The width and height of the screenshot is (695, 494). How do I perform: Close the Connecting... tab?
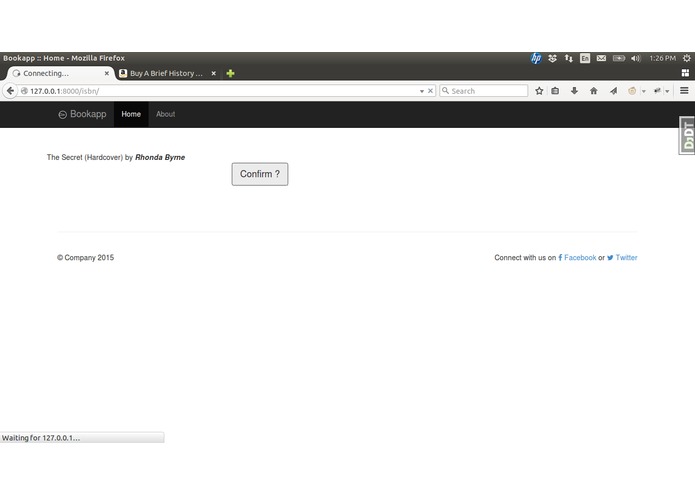coord(106,73)
